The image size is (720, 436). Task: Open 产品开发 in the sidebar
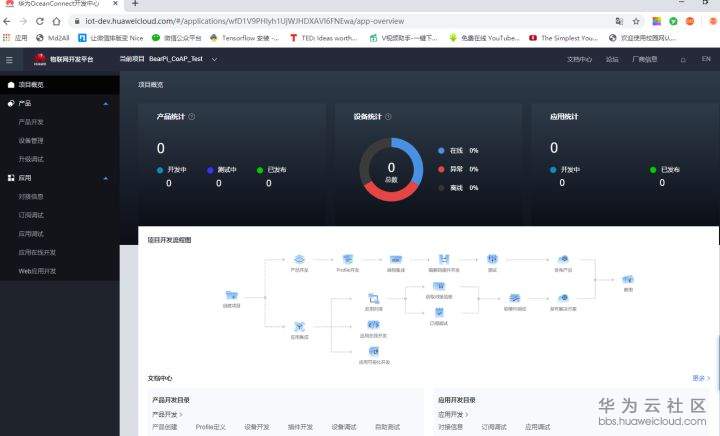(x=31, y=122)
